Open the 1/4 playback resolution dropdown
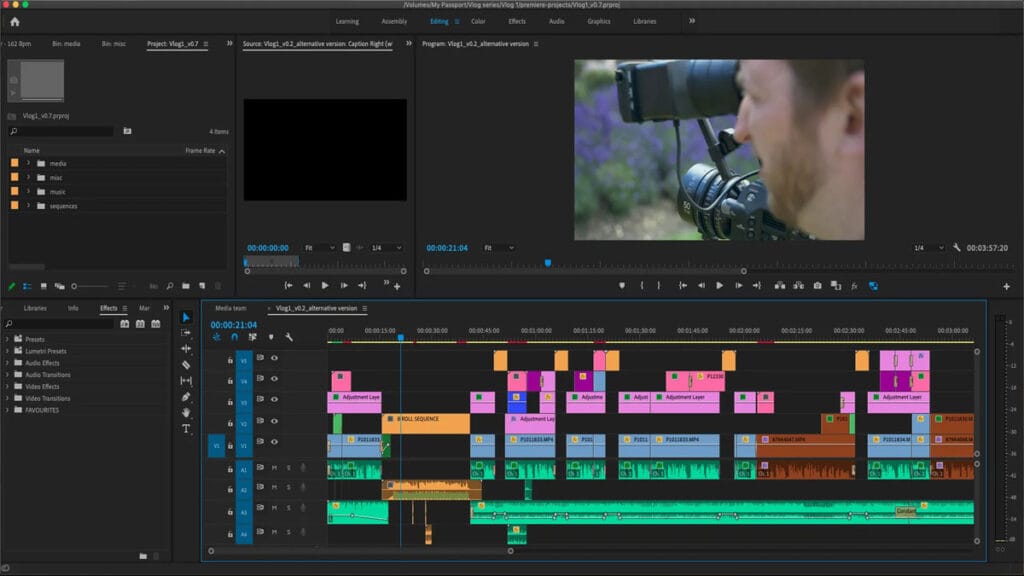The height and width of the screenshot is (576, 1024). click(x=927, y=248)
